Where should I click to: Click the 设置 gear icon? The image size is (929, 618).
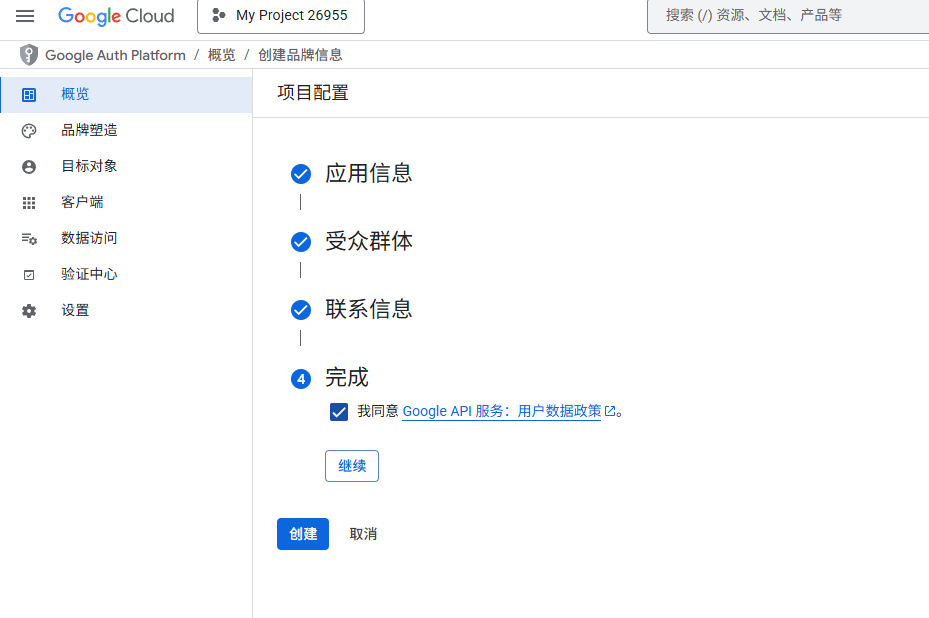[x=29, y=311]
